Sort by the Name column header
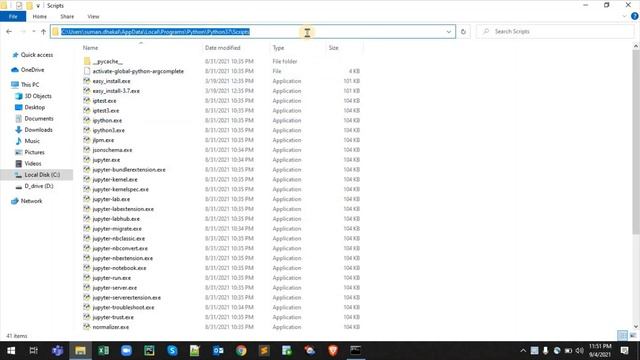The width and height of the screenshot is (640, 360). [x=91, y=48]
